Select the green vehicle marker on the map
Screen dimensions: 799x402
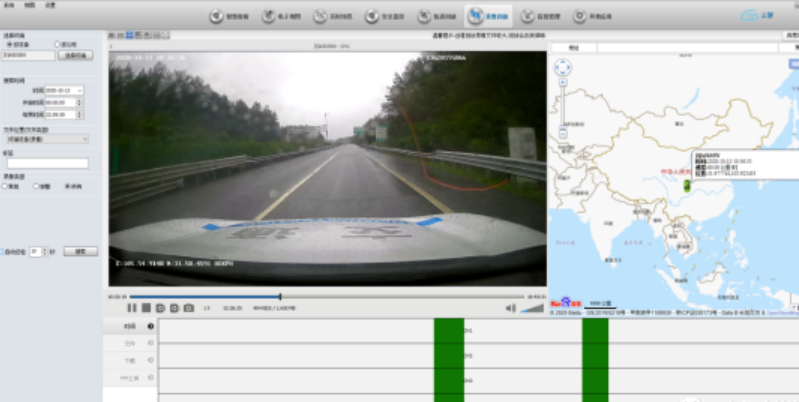pyautogui.click(x=687, y=185)
